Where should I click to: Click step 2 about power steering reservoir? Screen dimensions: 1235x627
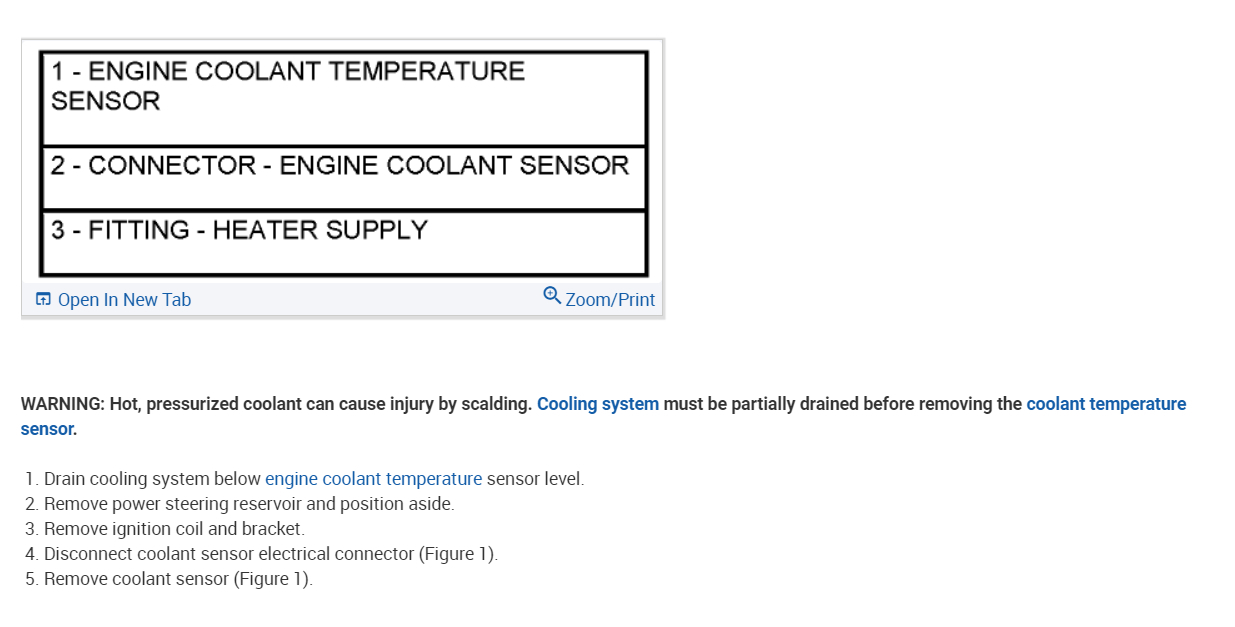(x=249, y=504)
